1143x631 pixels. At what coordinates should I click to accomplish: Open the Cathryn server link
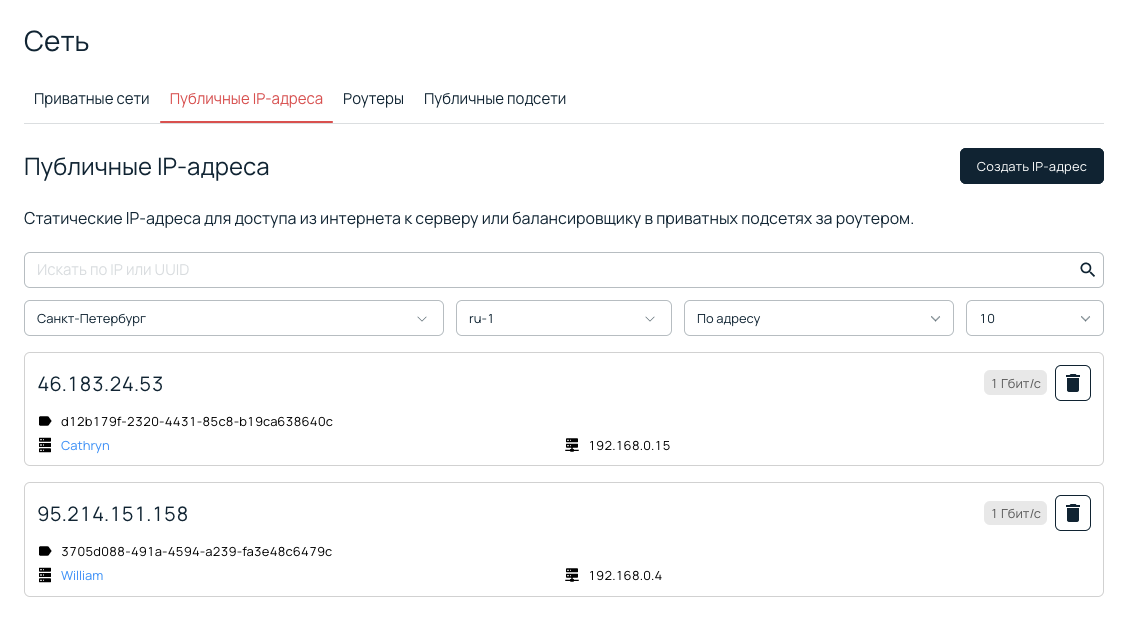[85, 445]
